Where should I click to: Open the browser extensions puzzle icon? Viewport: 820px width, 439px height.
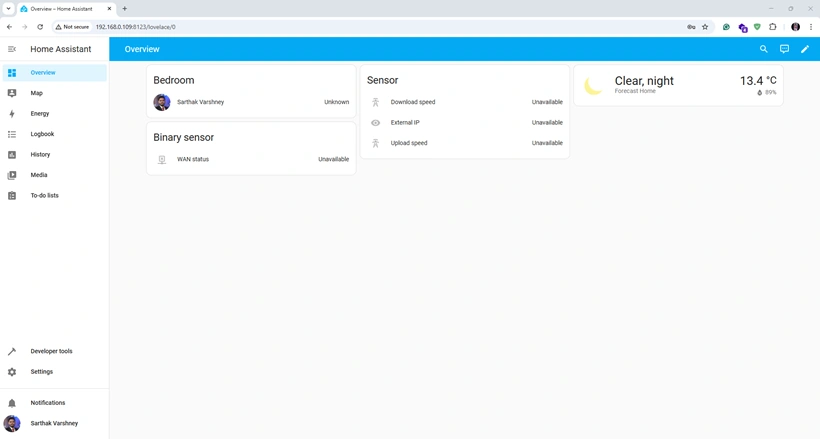[x=772, y=27]
